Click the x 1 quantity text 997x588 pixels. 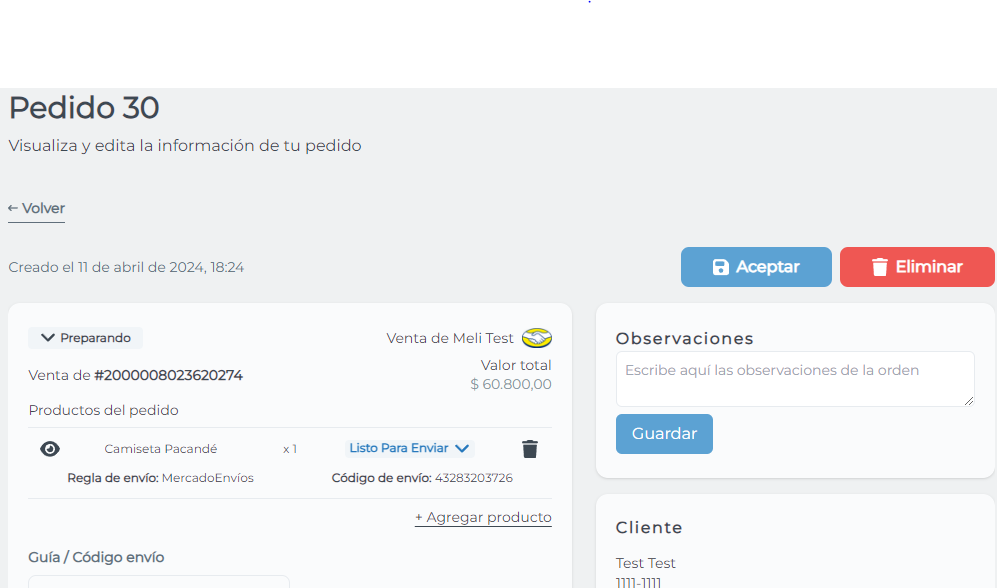point(290,449)
